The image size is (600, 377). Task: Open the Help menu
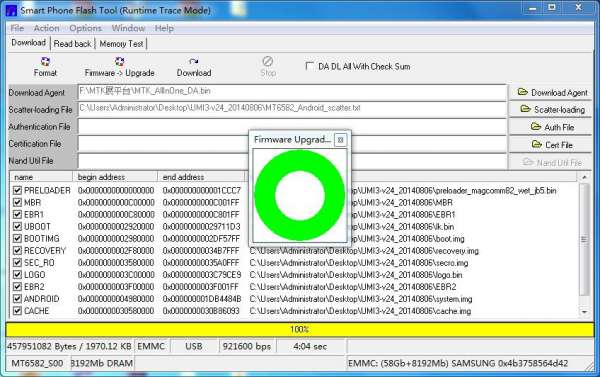point(164,28)
